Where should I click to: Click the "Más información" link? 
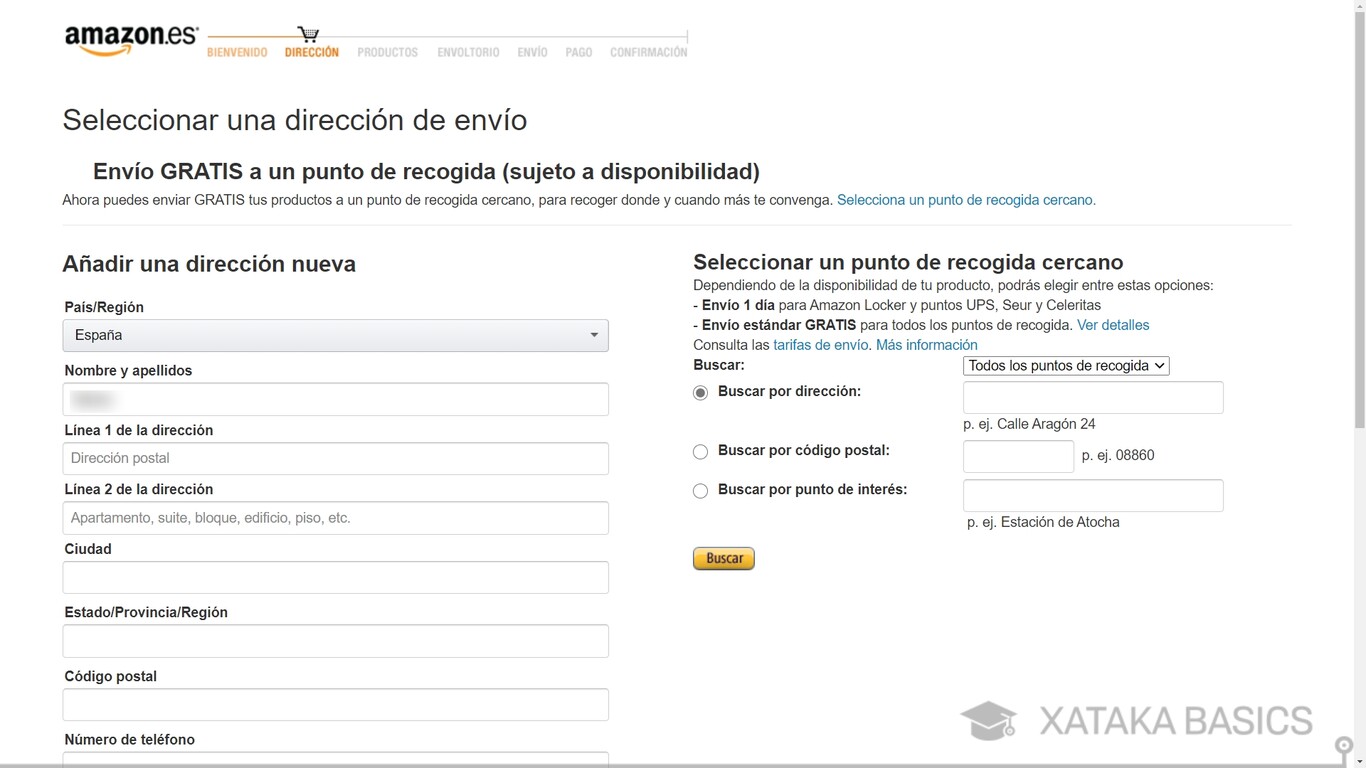[925, 344]
